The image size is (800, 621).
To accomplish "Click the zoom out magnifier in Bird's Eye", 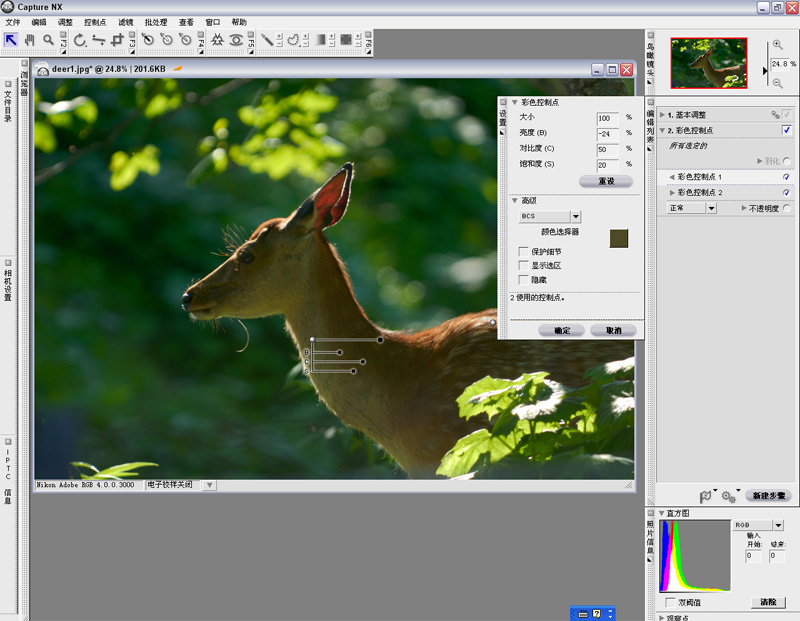I will point(778,83).
